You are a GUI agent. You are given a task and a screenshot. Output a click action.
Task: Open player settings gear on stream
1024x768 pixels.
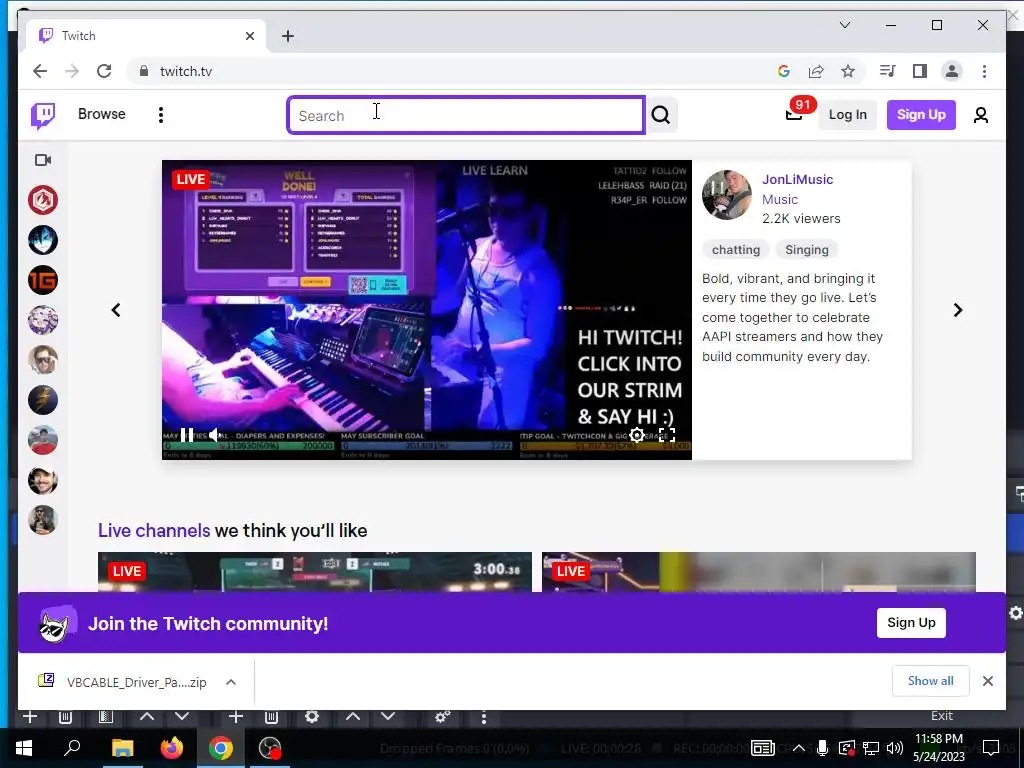click(637, 435)
